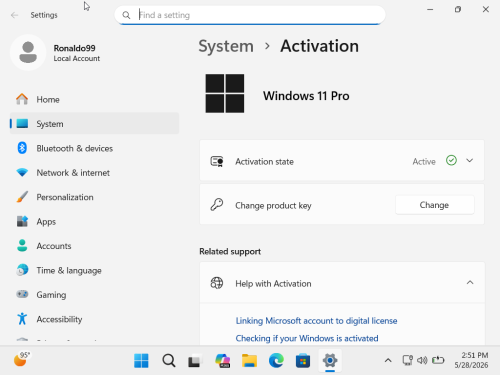
Task: Click the Network wifi icon
Action: click(x=22, y=172)
